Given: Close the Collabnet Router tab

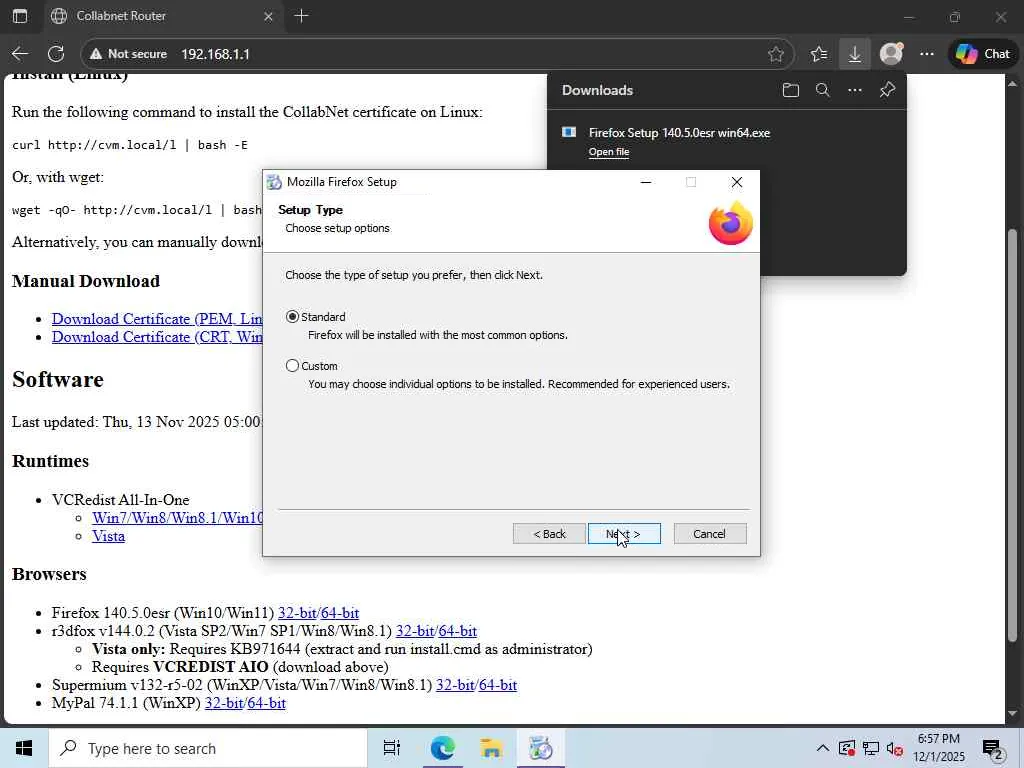Looking at the screenshot, I should click(x=268, y=16).
